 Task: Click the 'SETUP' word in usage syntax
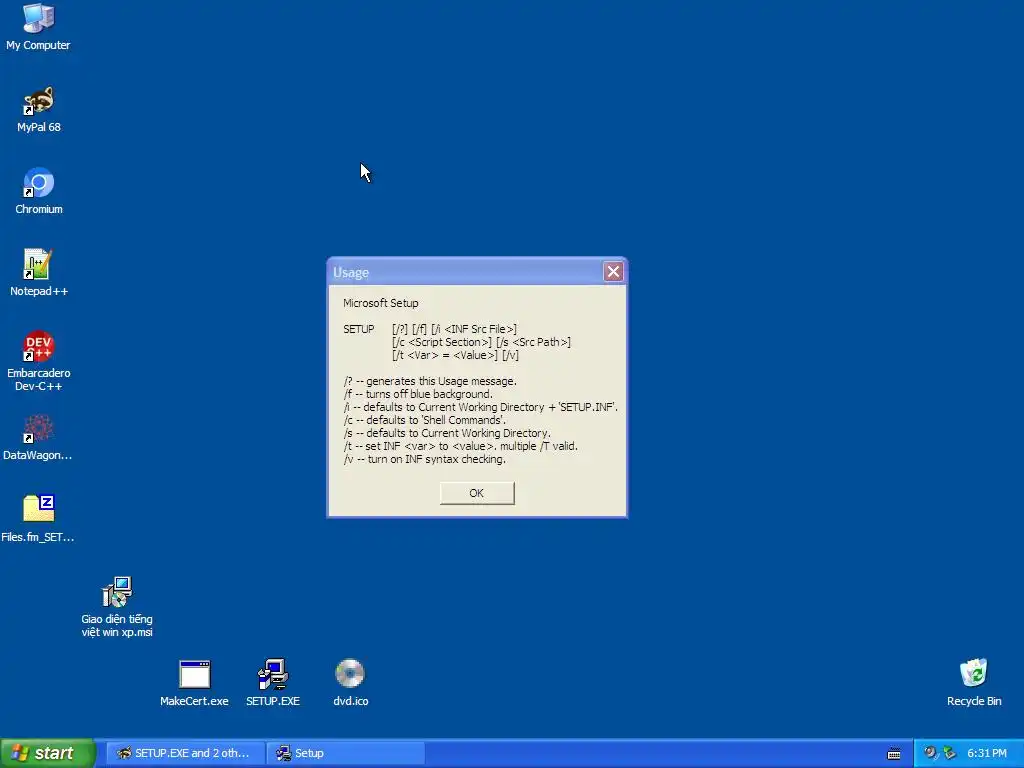359,329
